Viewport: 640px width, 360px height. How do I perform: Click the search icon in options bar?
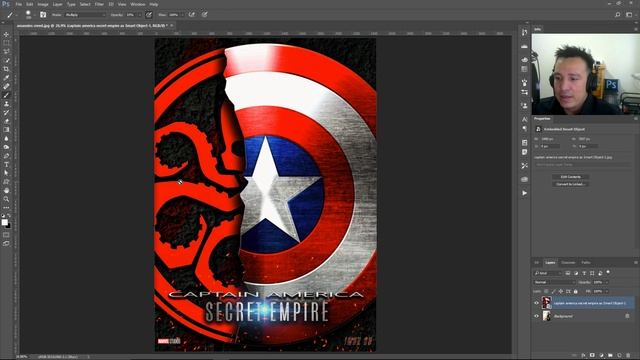[x=618, y=15]
